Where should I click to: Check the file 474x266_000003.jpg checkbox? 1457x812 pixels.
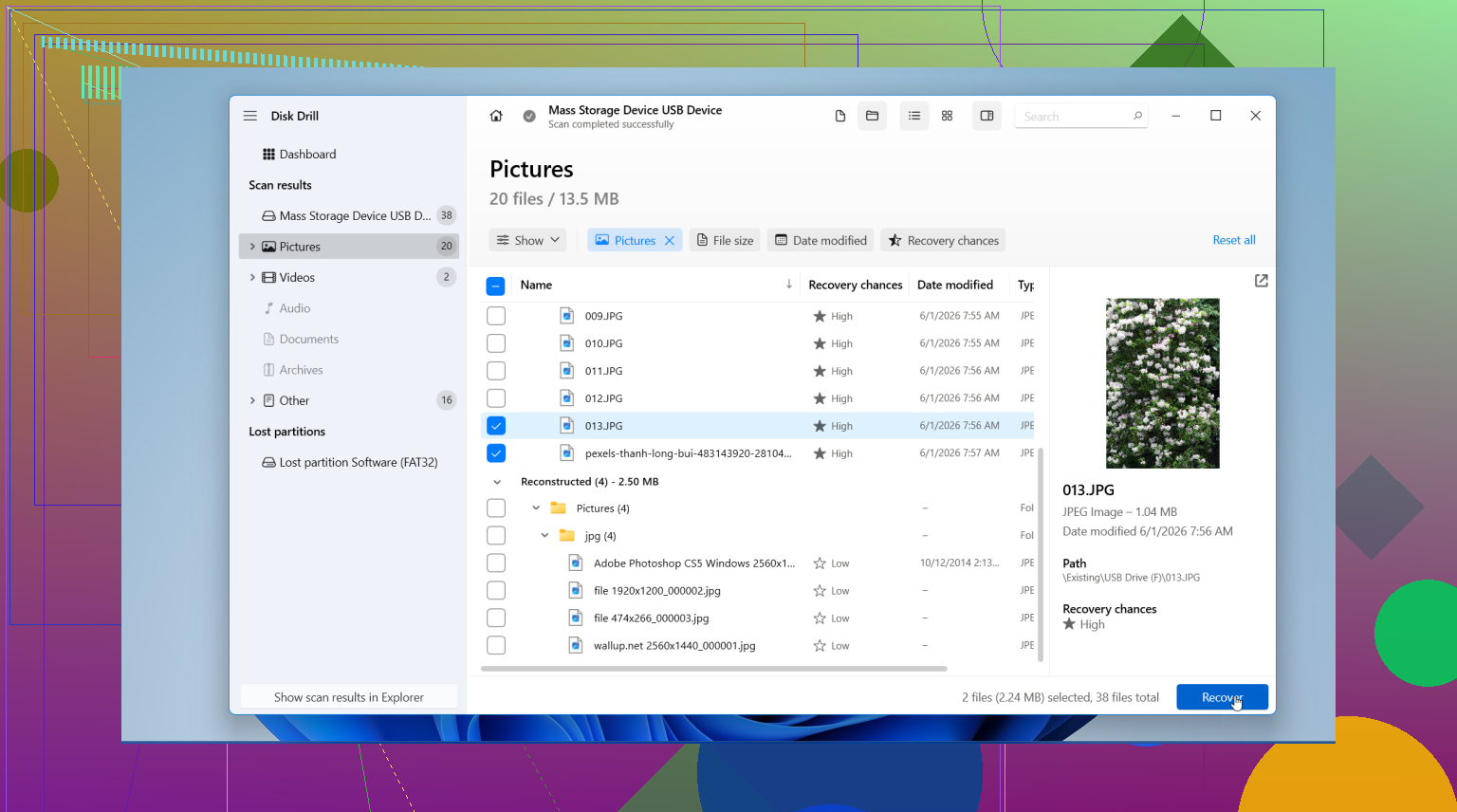coord(496,618)
